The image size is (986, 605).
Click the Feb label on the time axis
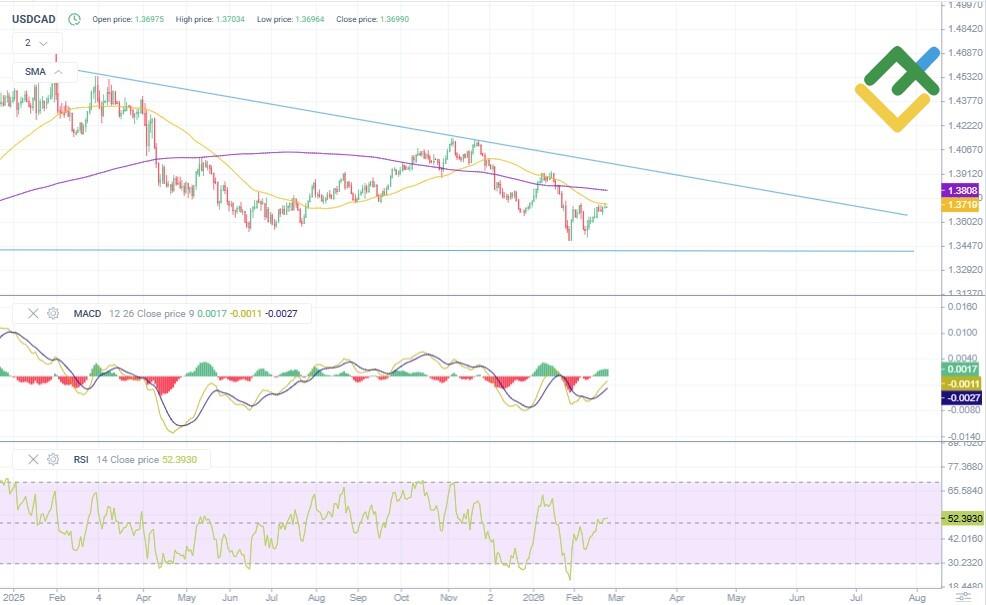tap(55, 596)
